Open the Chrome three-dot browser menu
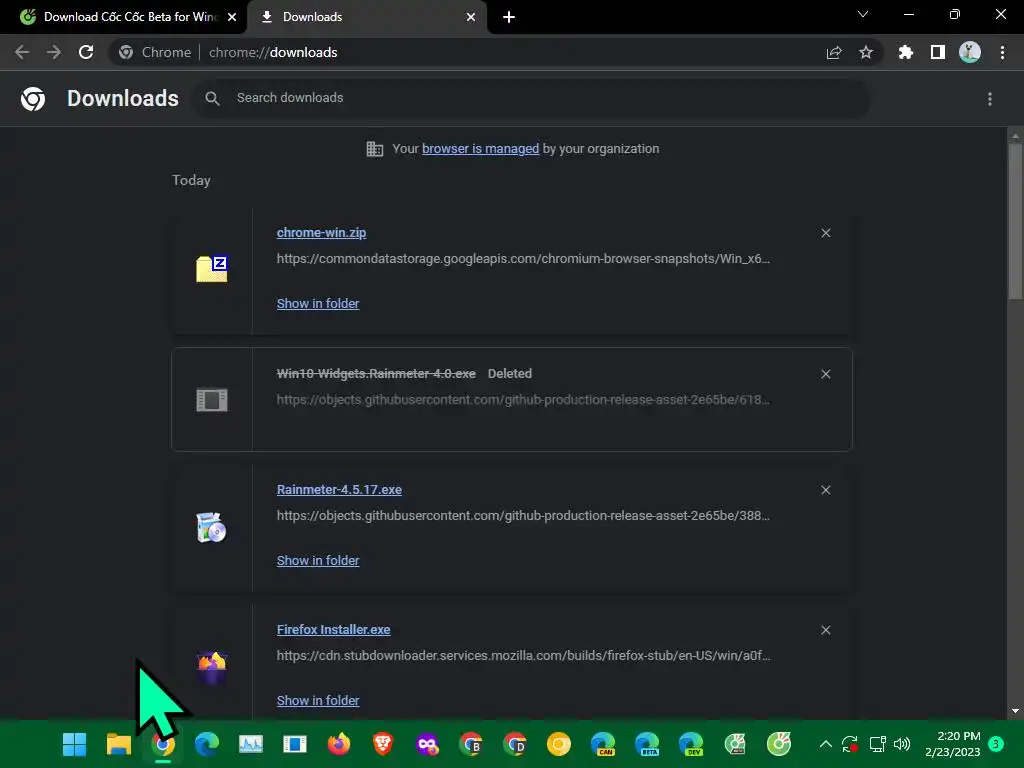Viewport: 1024px width, 768px height. coord(1002,52)
